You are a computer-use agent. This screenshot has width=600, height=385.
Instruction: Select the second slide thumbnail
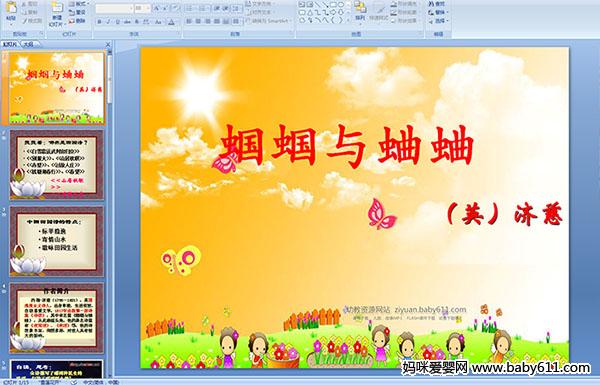pyautogui.click(x=57, y=165)
